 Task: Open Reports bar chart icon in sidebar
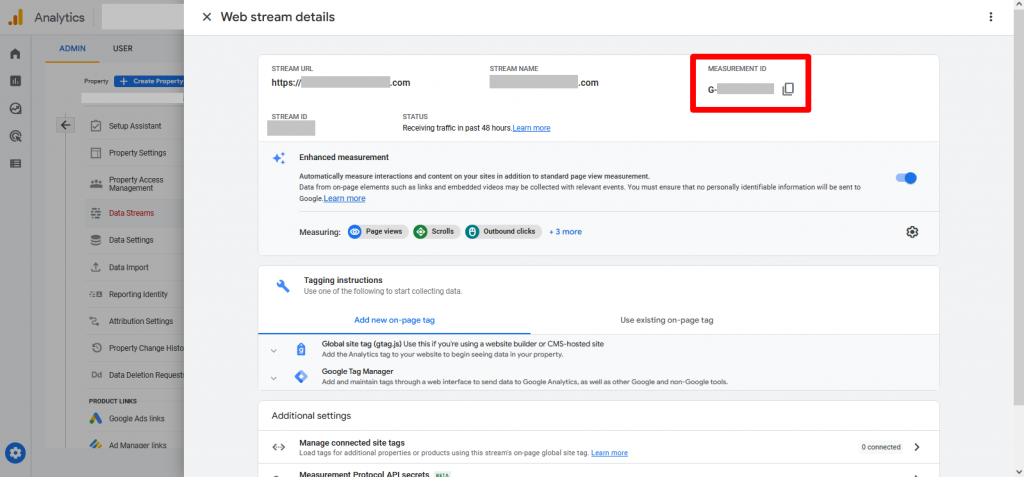click(15, 82)
